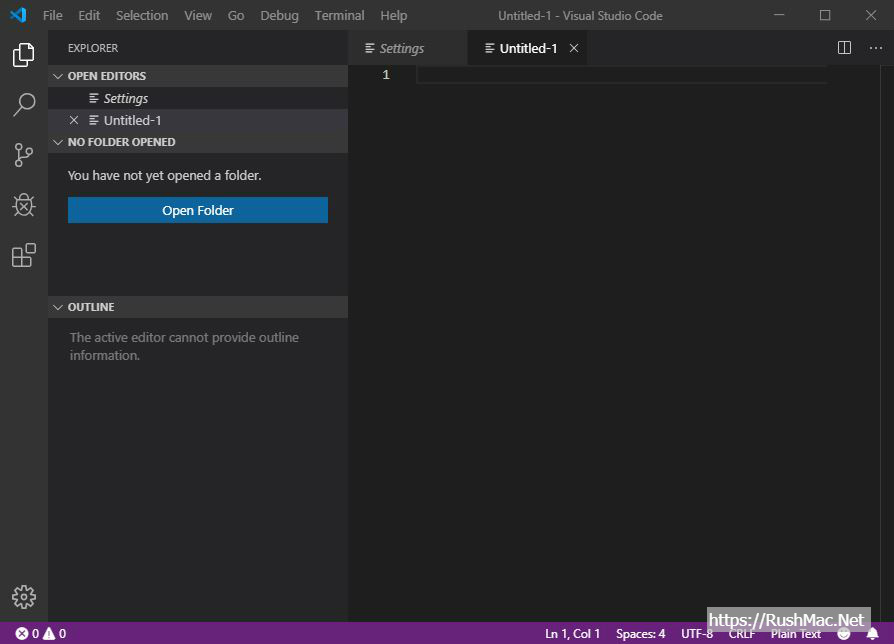The height and width of the screenshot is (644, 894).
Task: Minimize the Visual Studio Code window
Action: (x=779, y=15)
